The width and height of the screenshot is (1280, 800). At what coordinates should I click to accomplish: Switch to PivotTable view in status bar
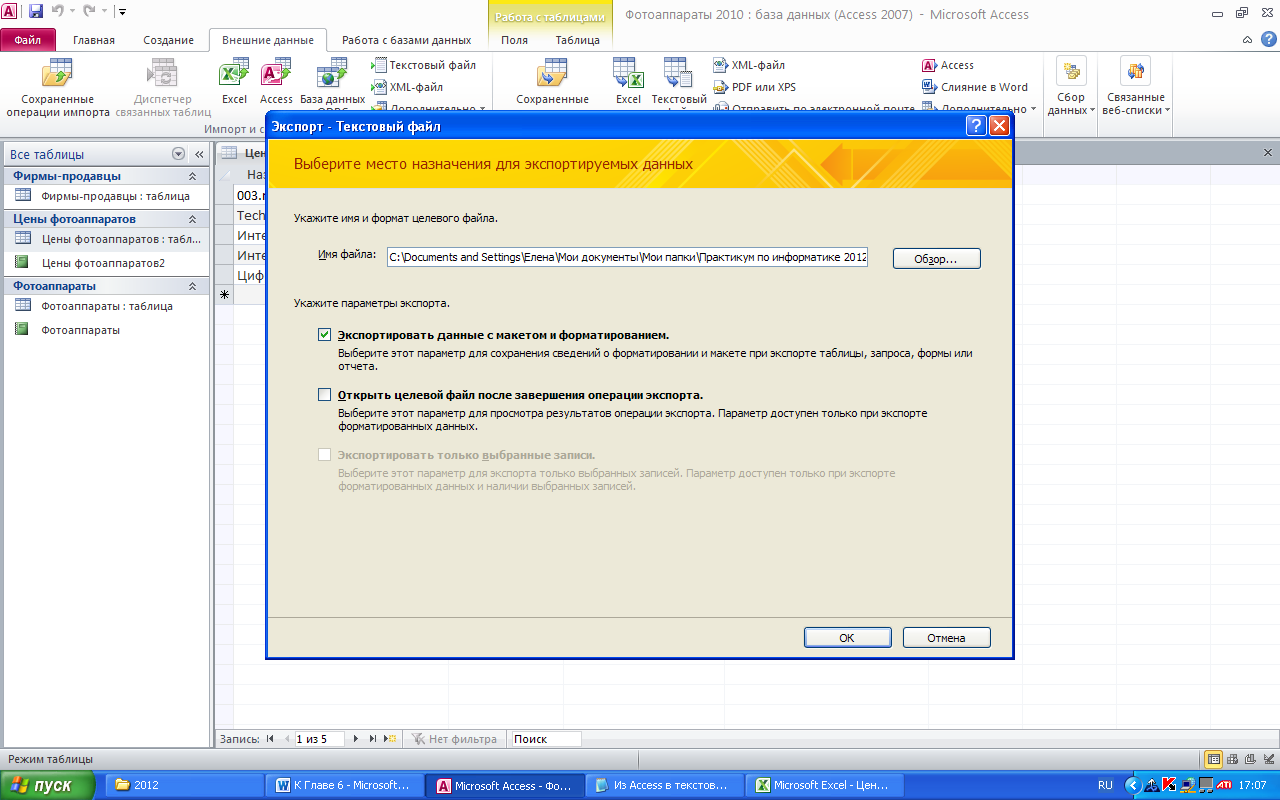click(1232, 759)
